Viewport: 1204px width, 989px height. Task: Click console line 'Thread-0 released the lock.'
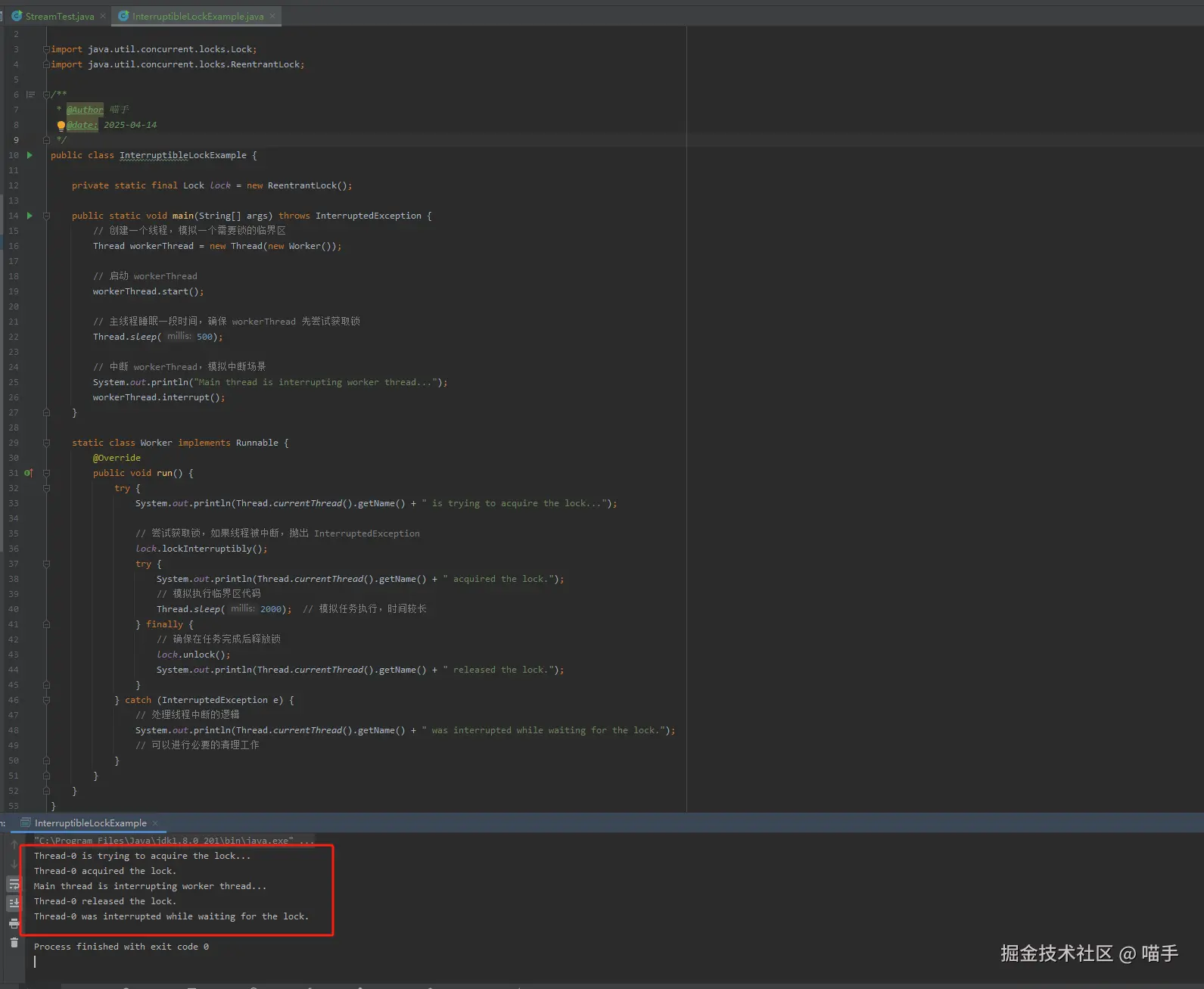105,901
